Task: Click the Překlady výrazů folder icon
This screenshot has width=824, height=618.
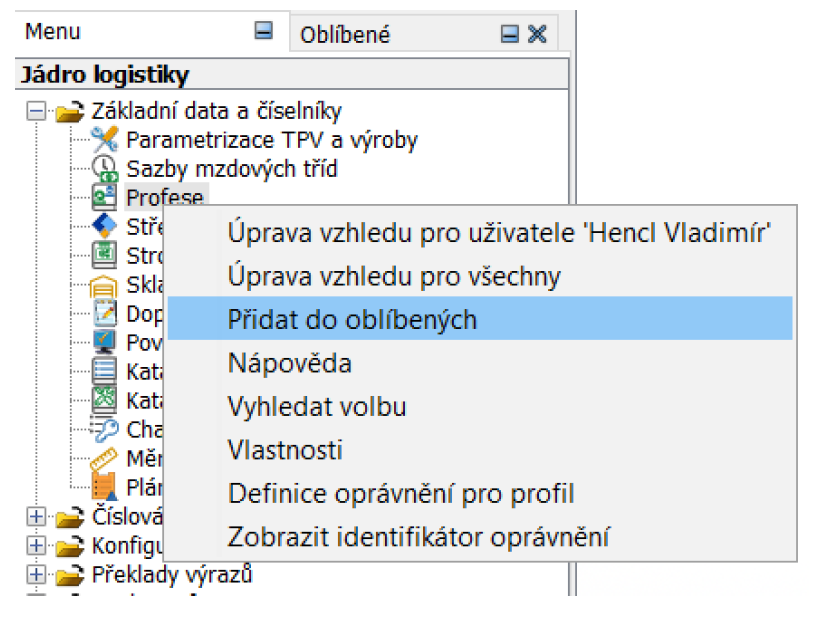Action: [x=69, y=575]
